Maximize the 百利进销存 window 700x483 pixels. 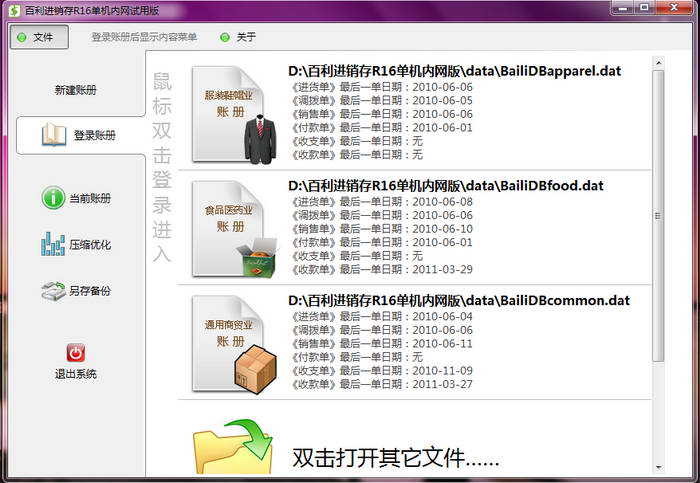(x=644, y=8)
